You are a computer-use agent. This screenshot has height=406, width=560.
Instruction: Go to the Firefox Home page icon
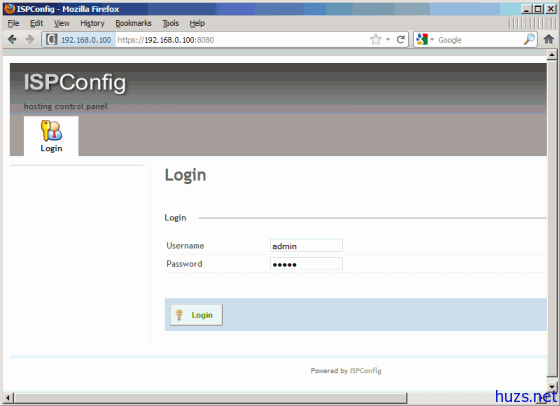click(549, 39)
